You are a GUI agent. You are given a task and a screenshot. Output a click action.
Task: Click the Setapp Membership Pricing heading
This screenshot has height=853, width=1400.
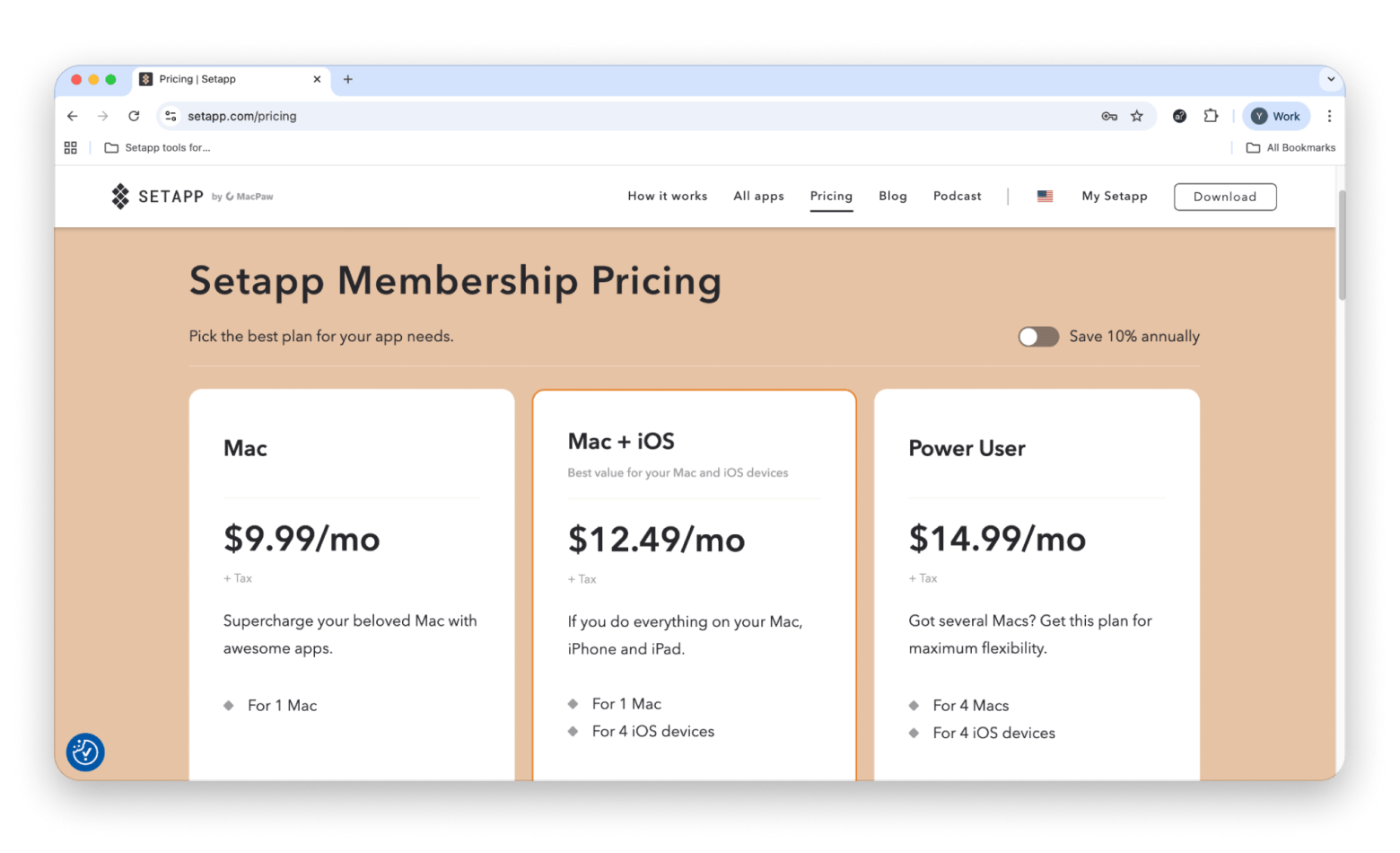point(455,281)
